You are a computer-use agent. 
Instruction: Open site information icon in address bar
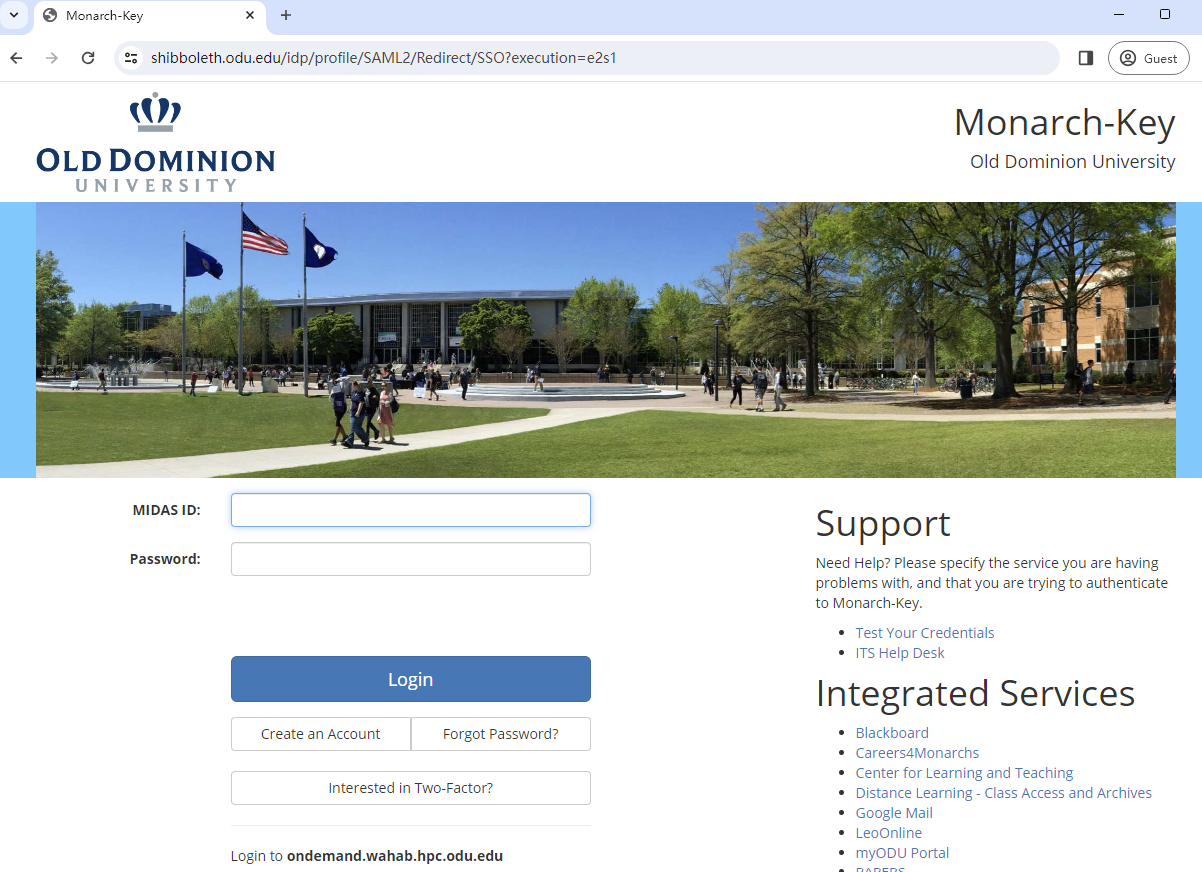tap(131, 58)
